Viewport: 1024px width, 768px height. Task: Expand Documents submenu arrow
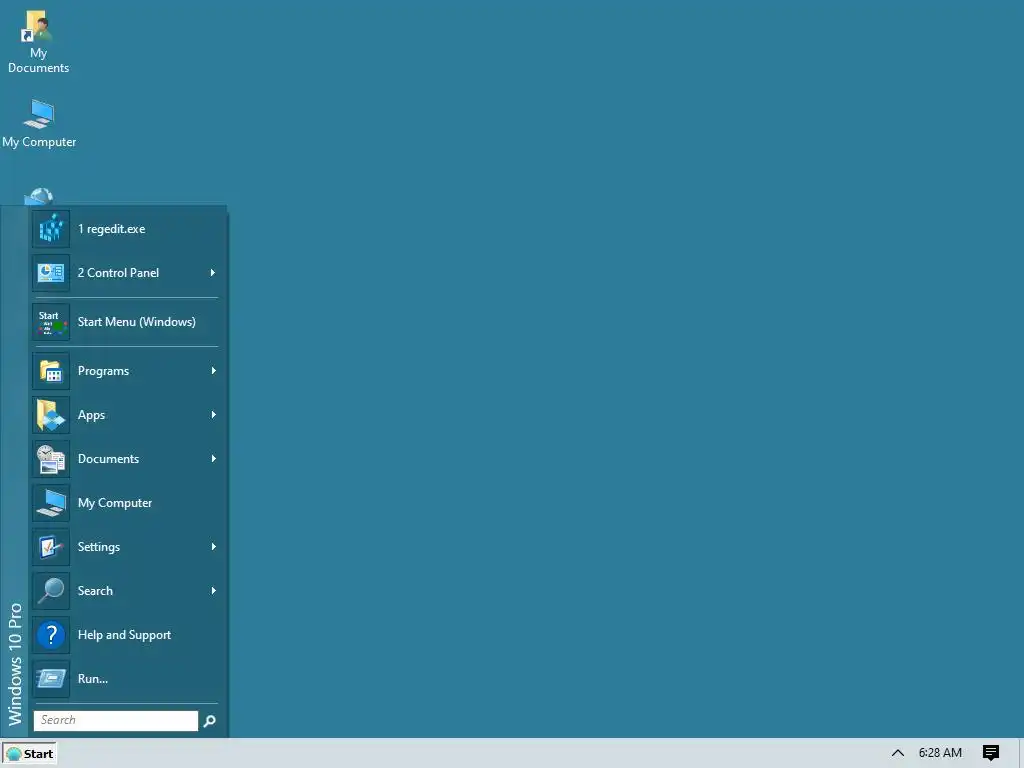coord(213,458)
